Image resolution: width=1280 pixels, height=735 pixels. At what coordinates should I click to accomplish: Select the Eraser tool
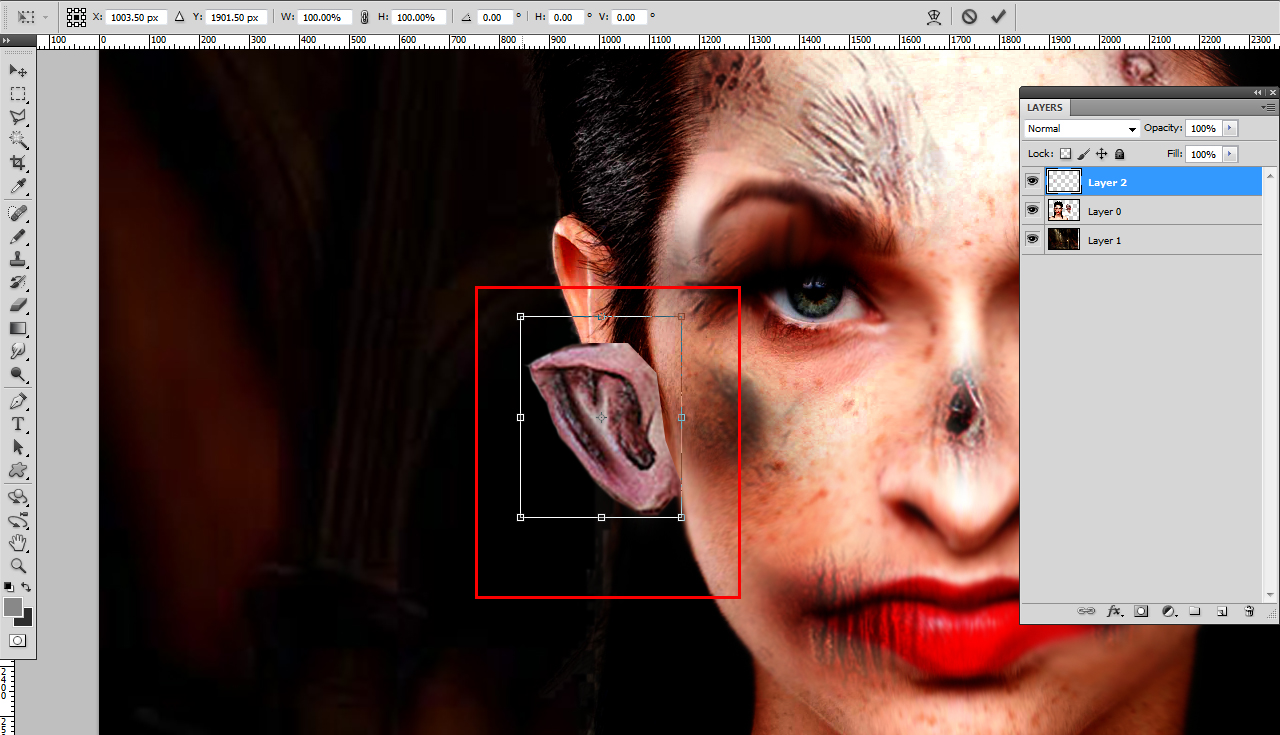[18, 305]
